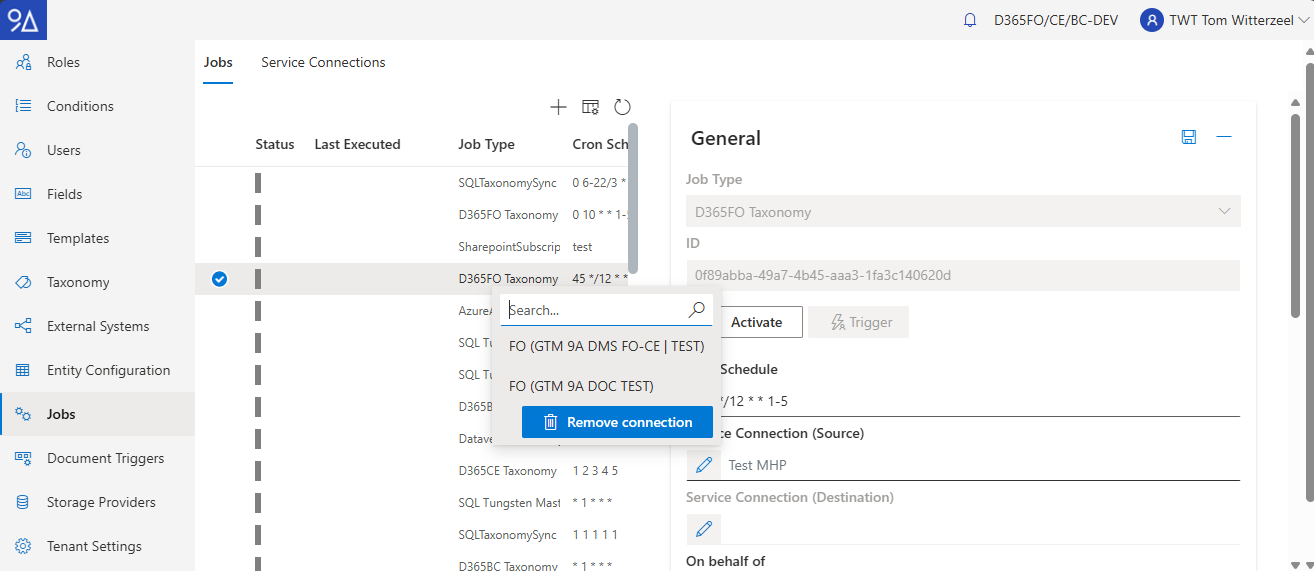Open Templates in sidebar
1314x571 pixels.
coord(97,238)
